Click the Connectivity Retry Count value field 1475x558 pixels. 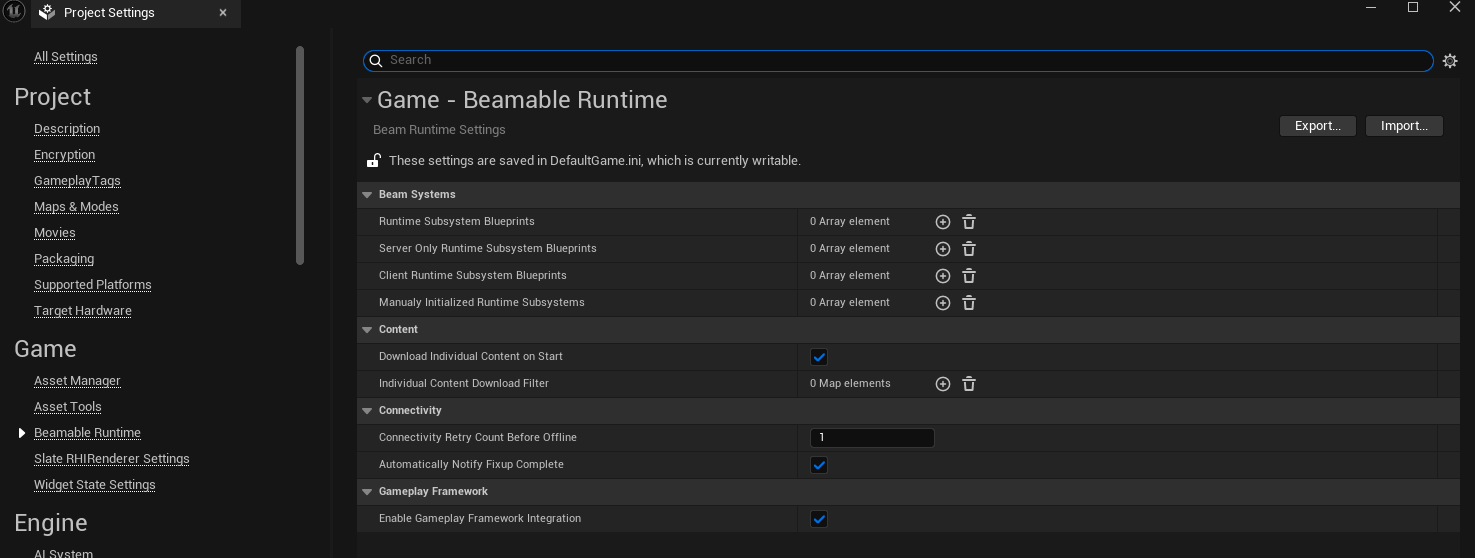click(871, 438)
